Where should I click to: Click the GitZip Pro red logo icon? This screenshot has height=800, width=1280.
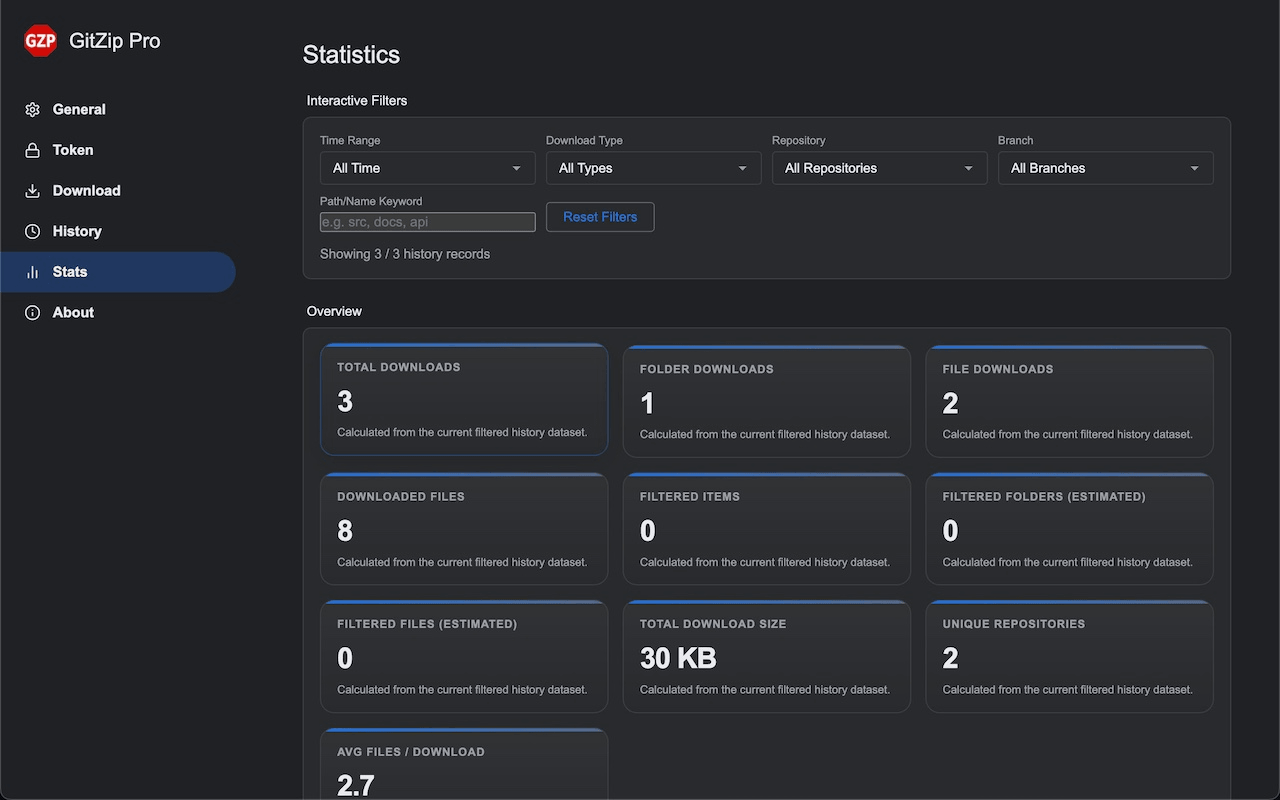point(40,41)
